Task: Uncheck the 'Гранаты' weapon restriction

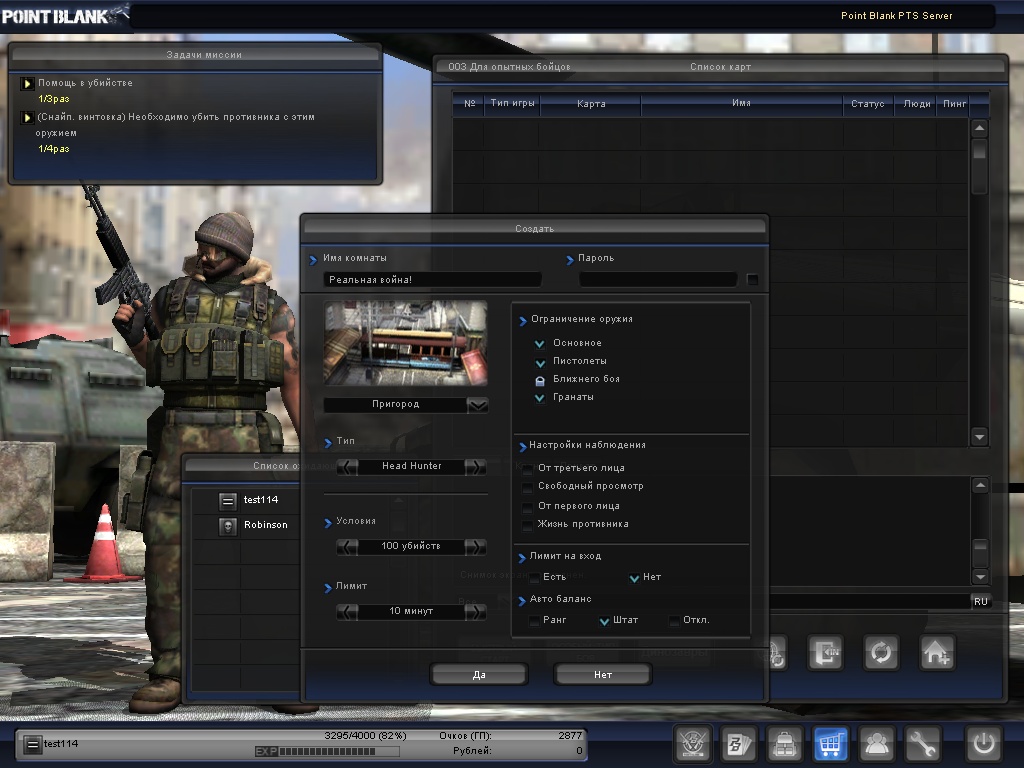Action: click(x=540, y=397)
